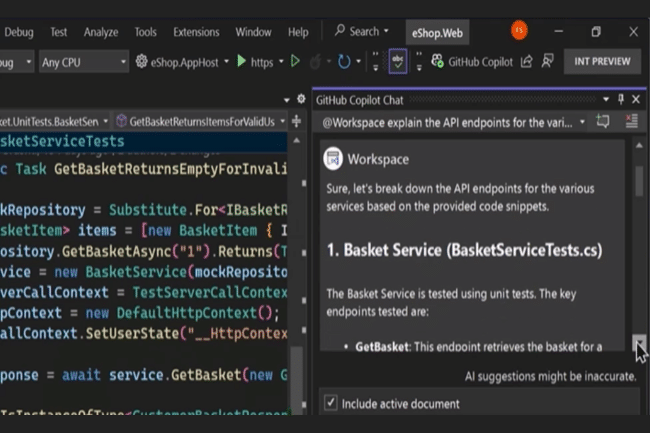Viewport: 650px width, 433px height.
Task: Open the Extensions menu
Action: [196, 32]
